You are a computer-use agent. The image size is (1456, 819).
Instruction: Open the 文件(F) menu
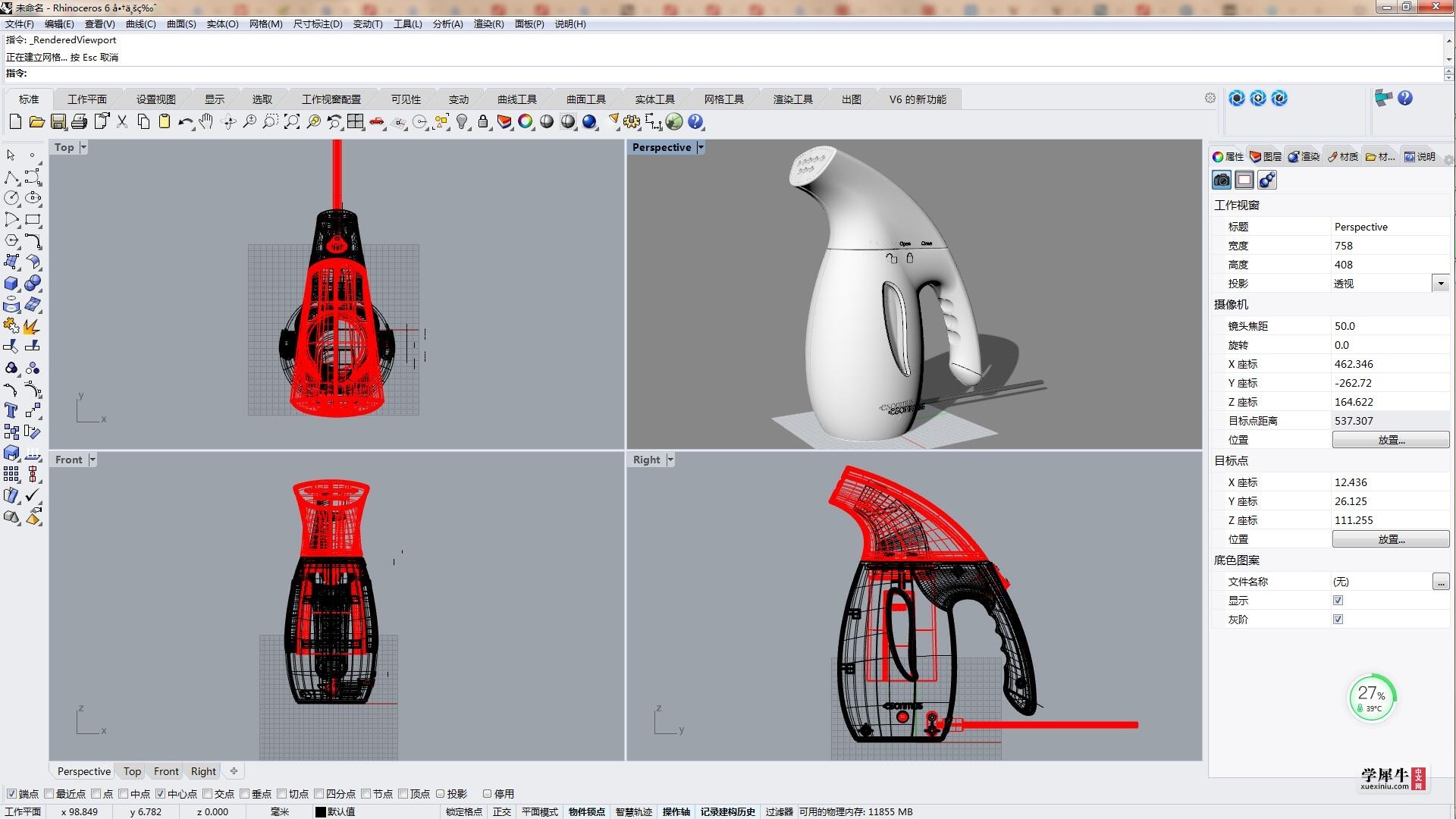(x=19, y=24)
